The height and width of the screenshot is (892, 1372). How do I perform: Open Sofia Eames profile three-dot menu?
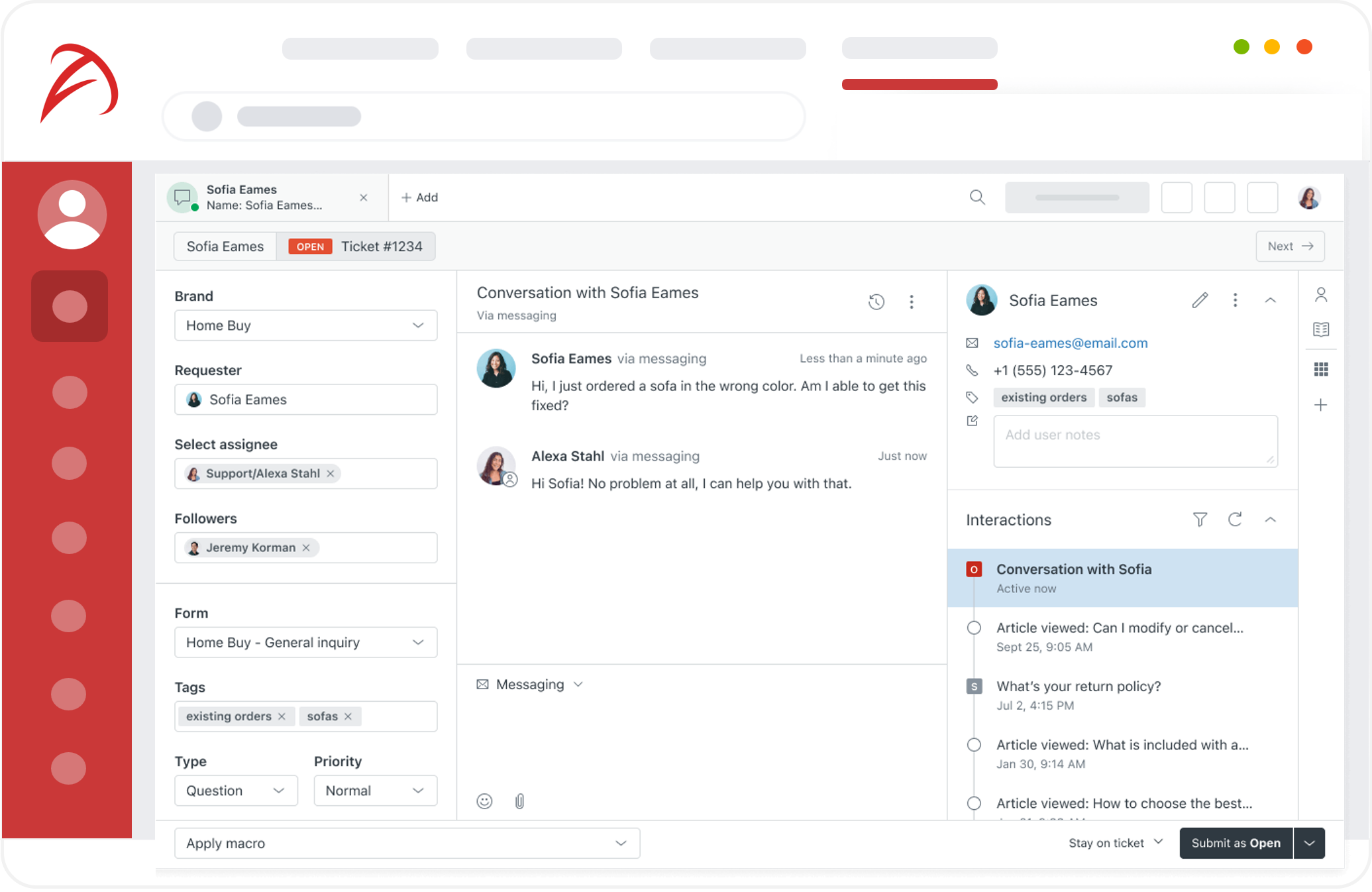tap(1235, 300)
